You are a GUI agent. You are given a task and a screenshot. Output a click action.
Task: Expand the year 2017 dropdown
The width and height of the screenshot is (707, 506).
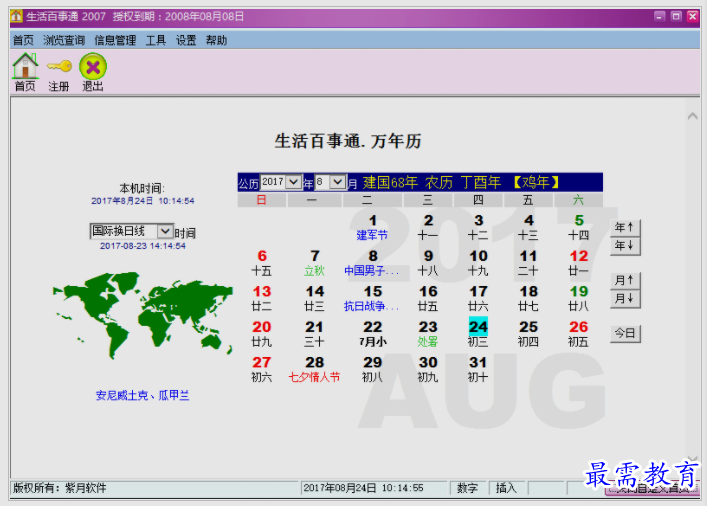294,182
